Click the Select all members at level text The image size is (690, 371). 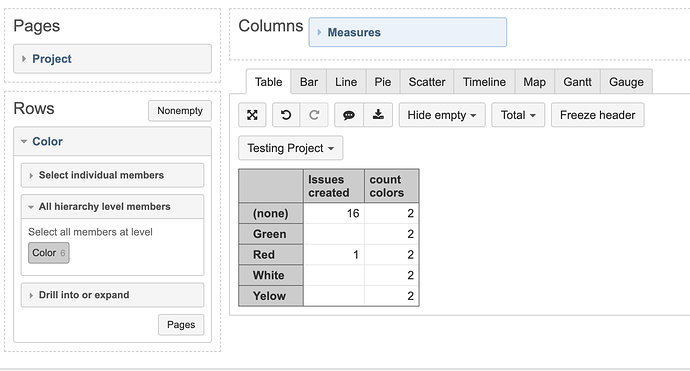pyautogui.click(x=90, y=232)
